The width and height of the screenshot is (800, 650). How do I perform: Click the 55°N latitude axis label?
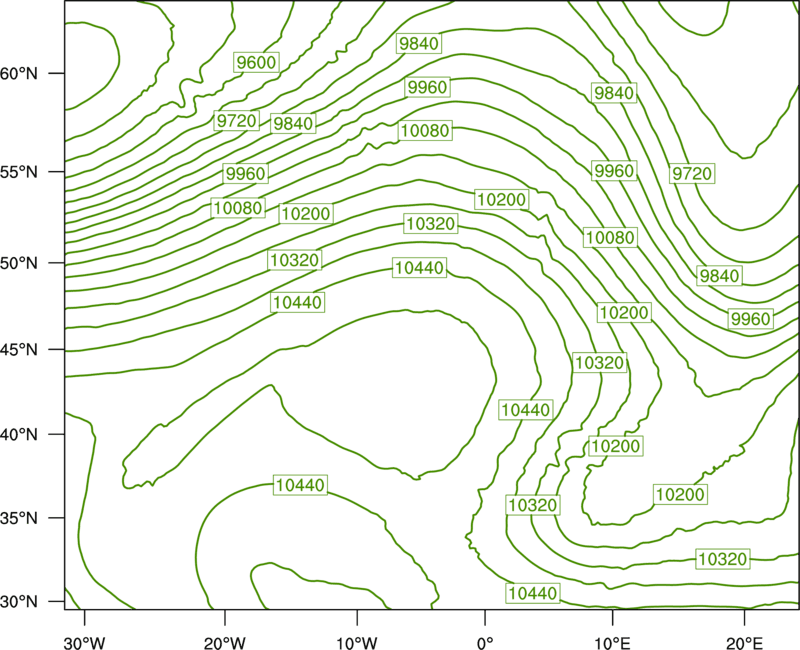coord(19,172)
